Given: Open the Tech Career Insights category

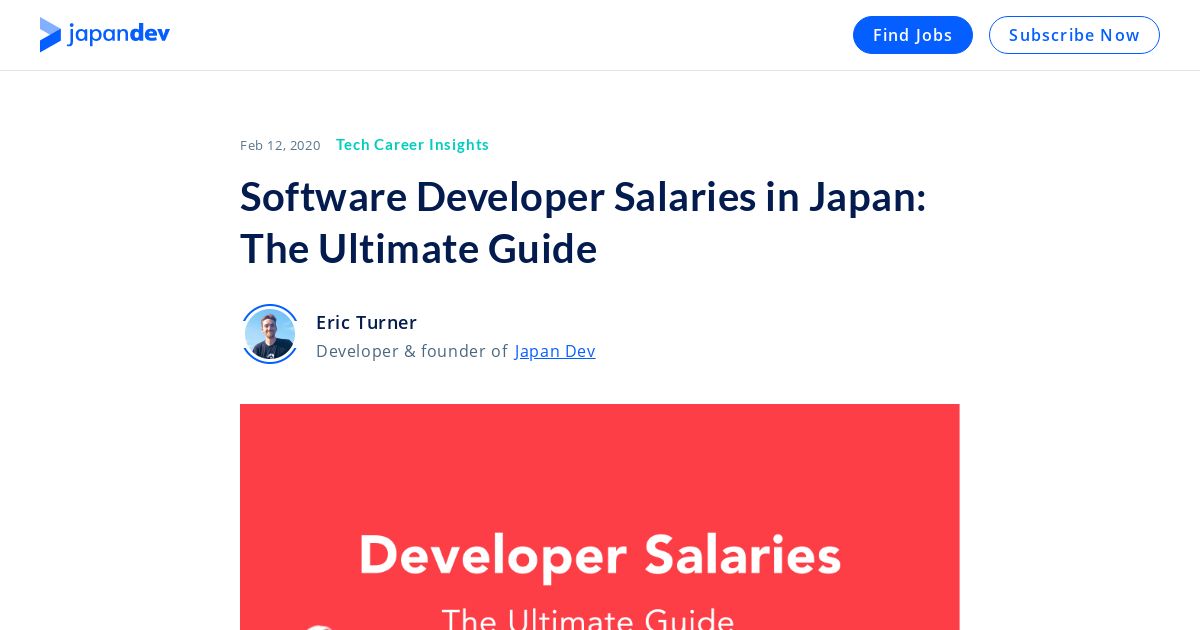Looking at the screenshot, I should coord(412,145).
